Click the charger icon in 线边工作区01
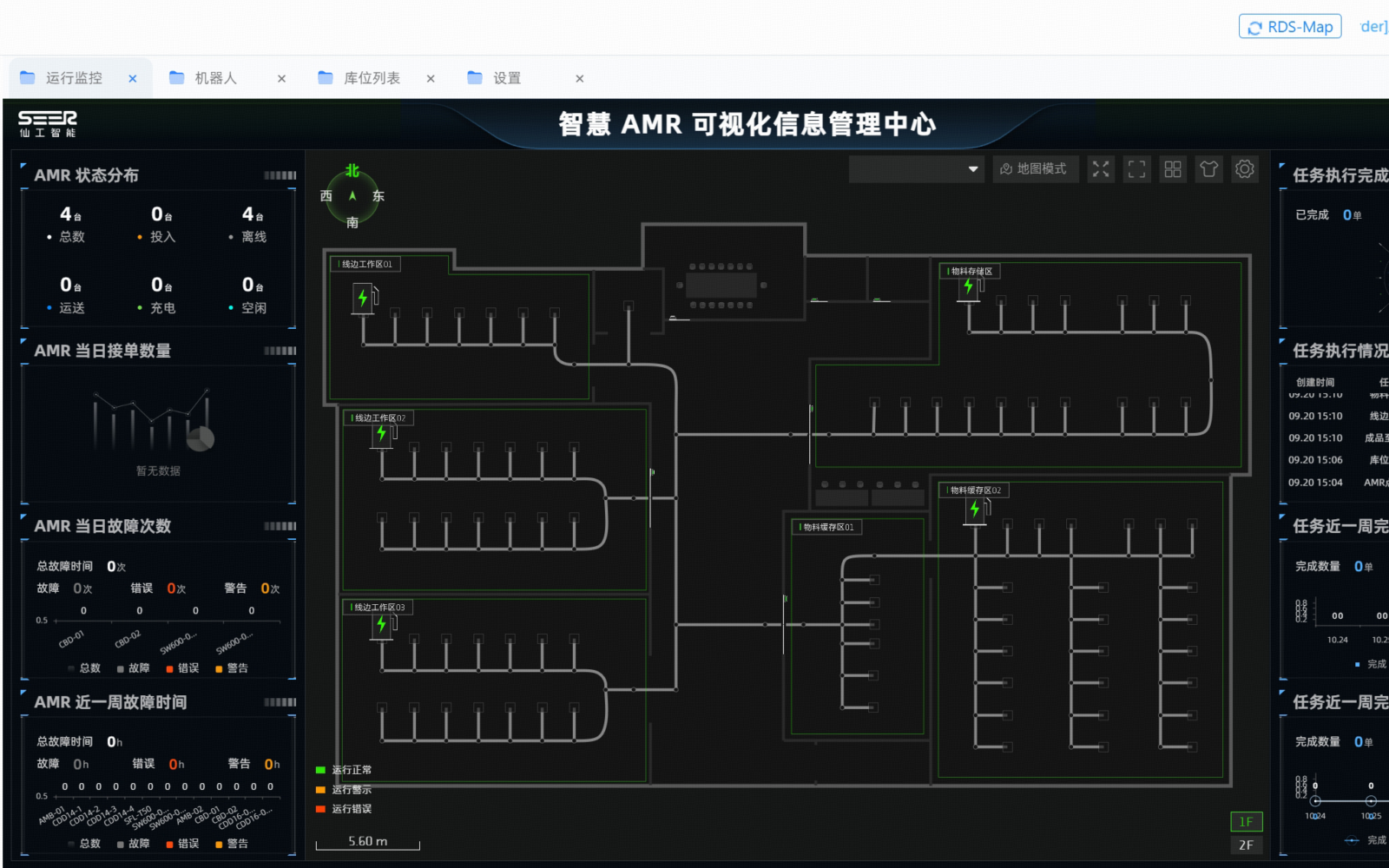1389x868 pixels. pyautogui.click(x=363, y=299)
